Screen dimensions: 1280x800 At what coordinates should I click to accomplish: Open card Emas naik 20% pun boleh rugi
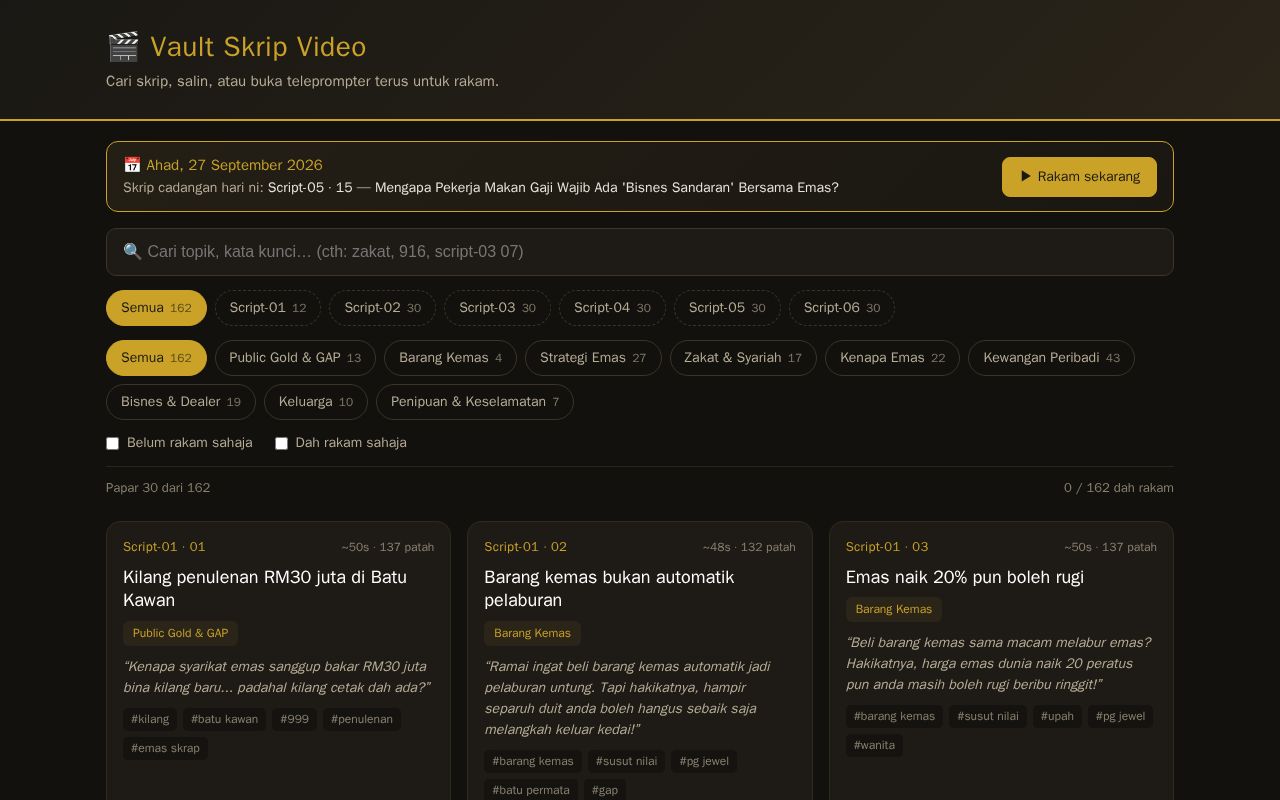tap(965, 577)
